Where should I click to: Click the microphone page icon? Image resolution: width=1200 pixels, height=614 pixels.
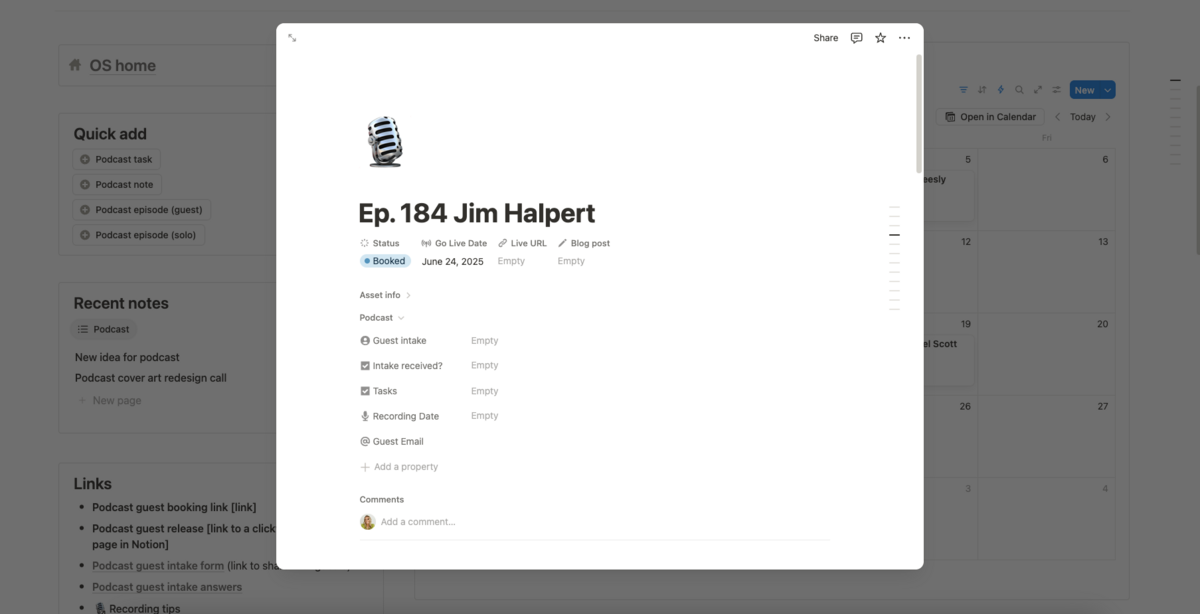tap(385, 141)
